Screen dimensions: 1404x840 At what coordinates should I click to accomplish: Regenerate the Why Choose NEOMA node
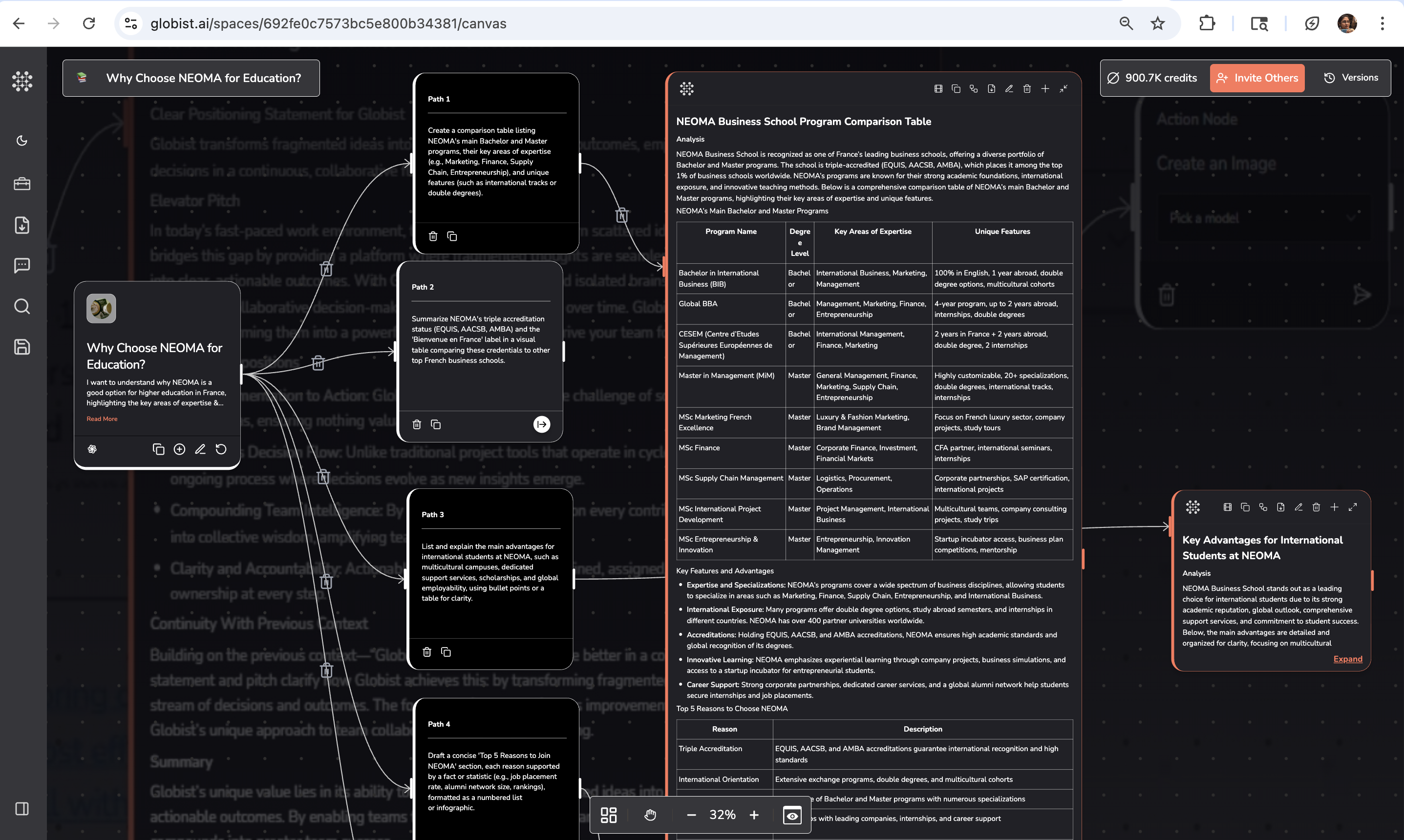pos(221,449)
